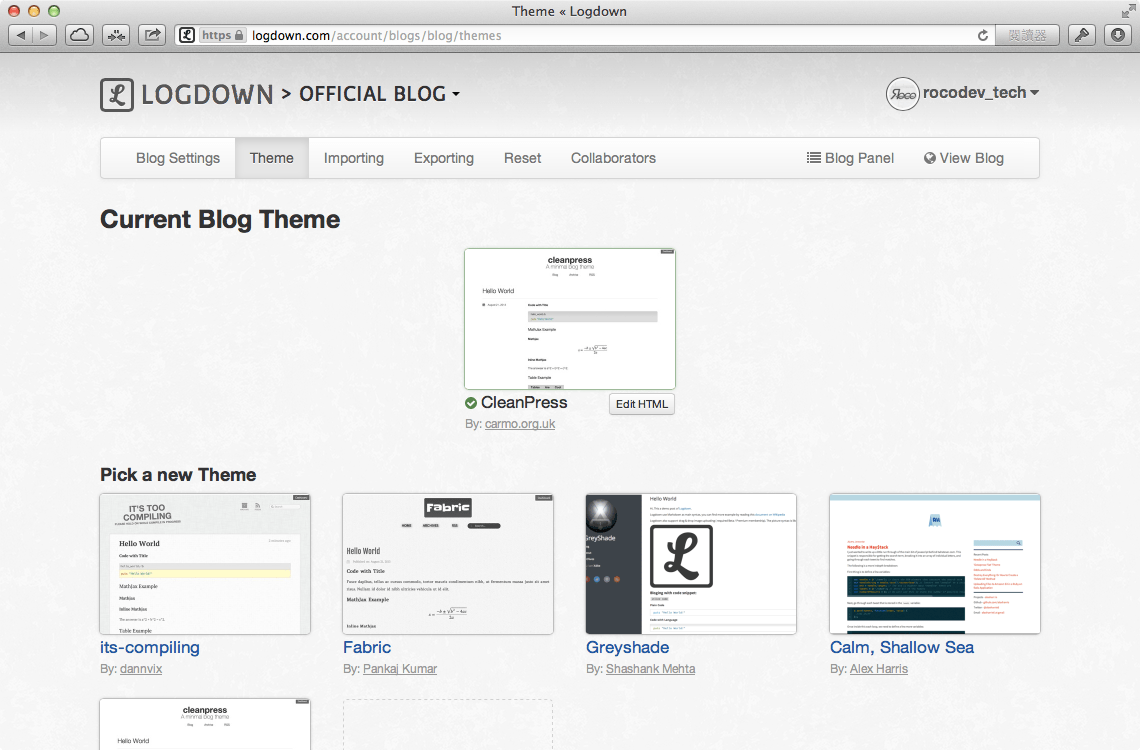The image size is (1140, 750).
Task: Expand the OFFICIAL BLOG dropdown
Action: 380,94
